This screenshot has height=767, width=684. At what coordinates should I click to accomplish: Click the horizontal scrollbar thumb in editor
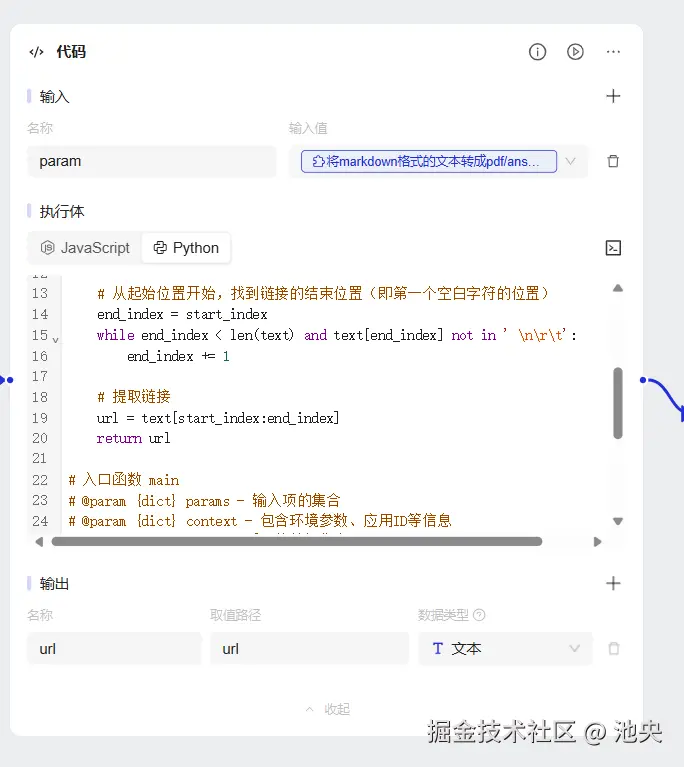pyautogui.click(x=297, y=541)
